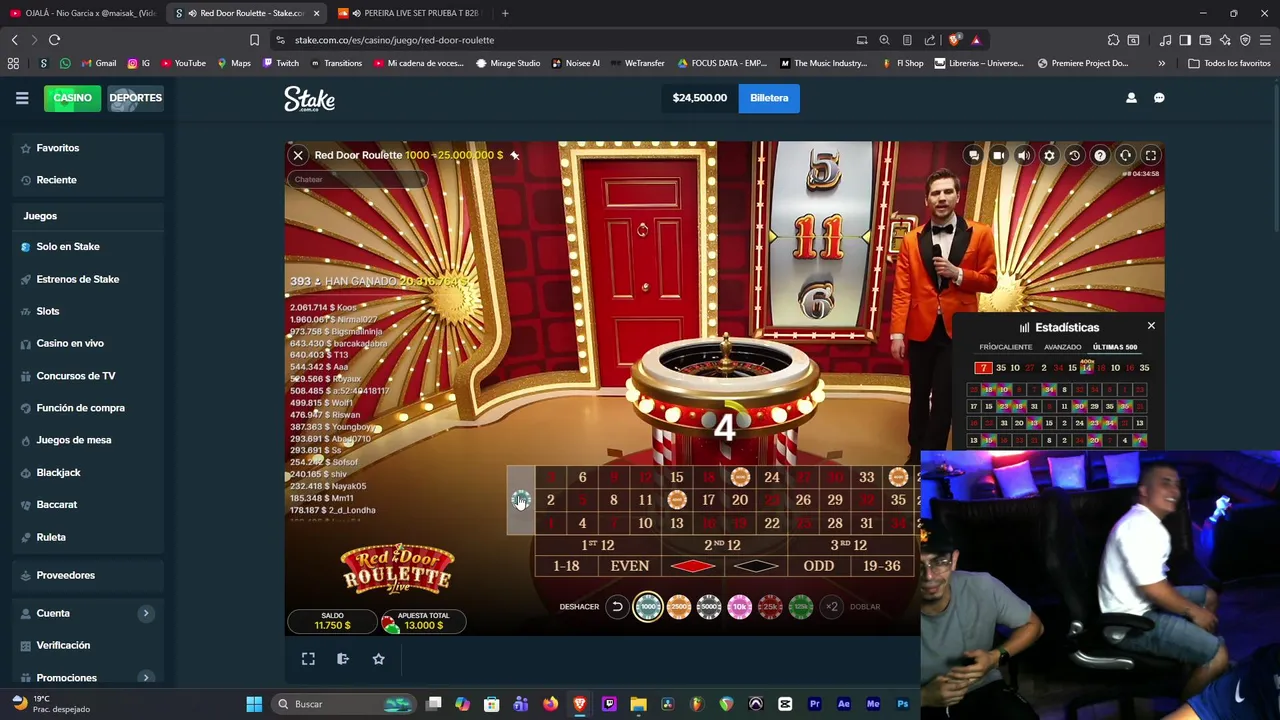Place a bet on number 17
1280x720 pixels.
pyautogui.click(x=708, y=500)
